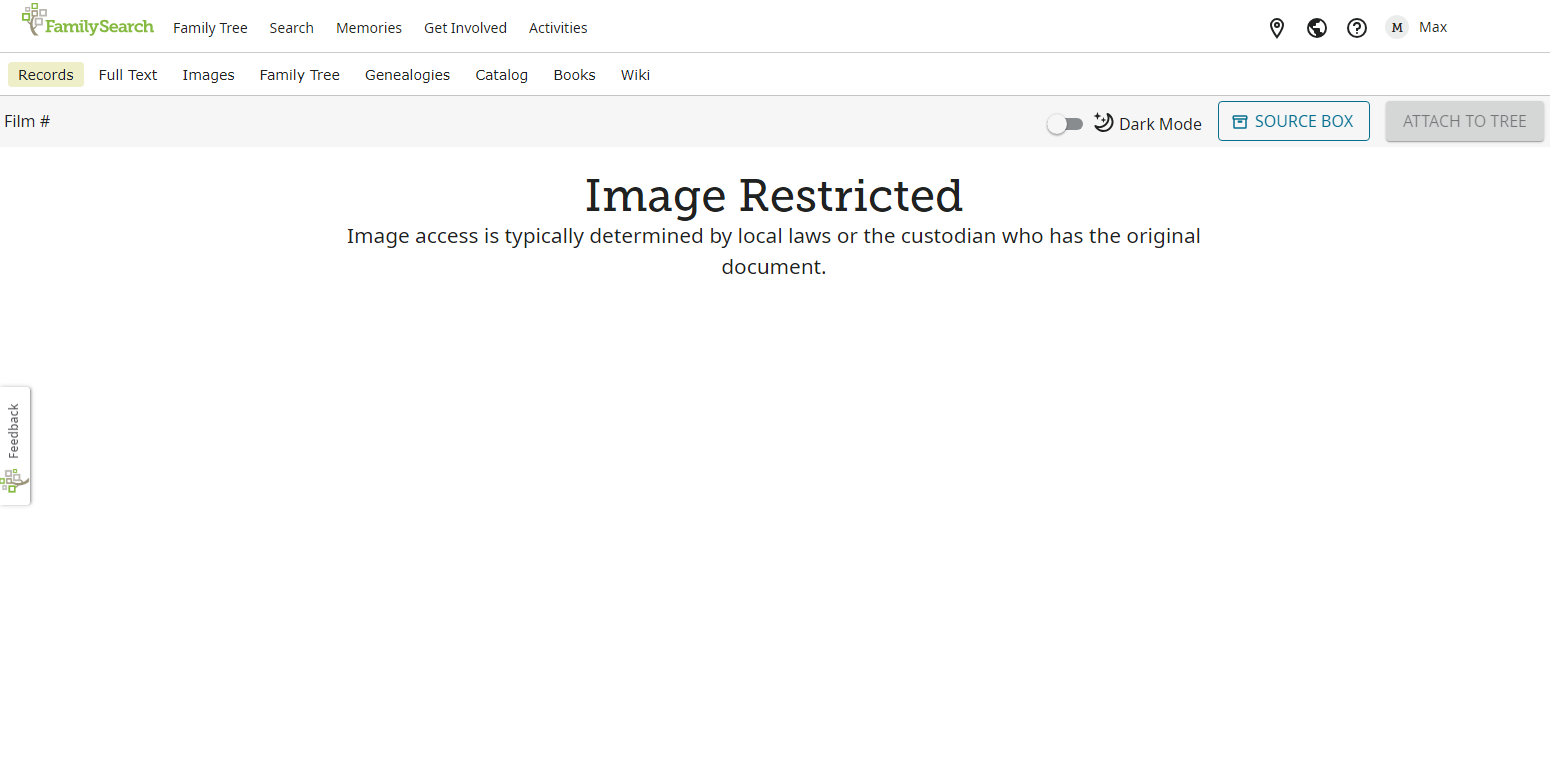Open the help question mark icon

[x=1356, y=28]
